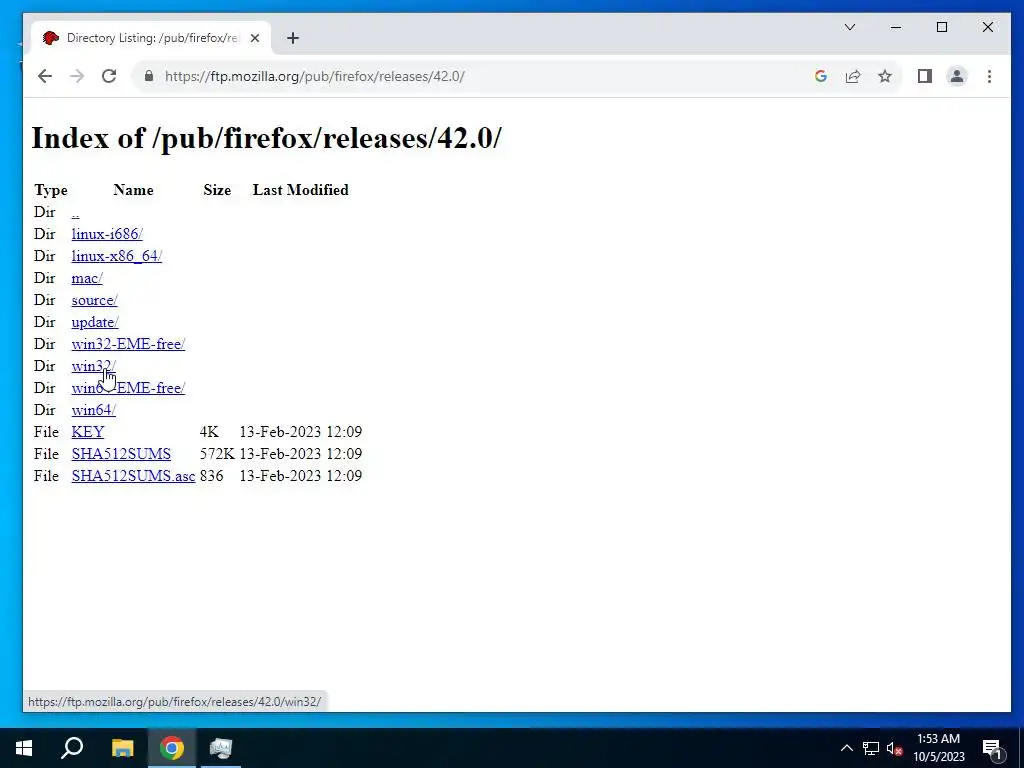Reload the directory listing page
The height and width of the screenshot is (768, 1024).
tap(109, 76)
